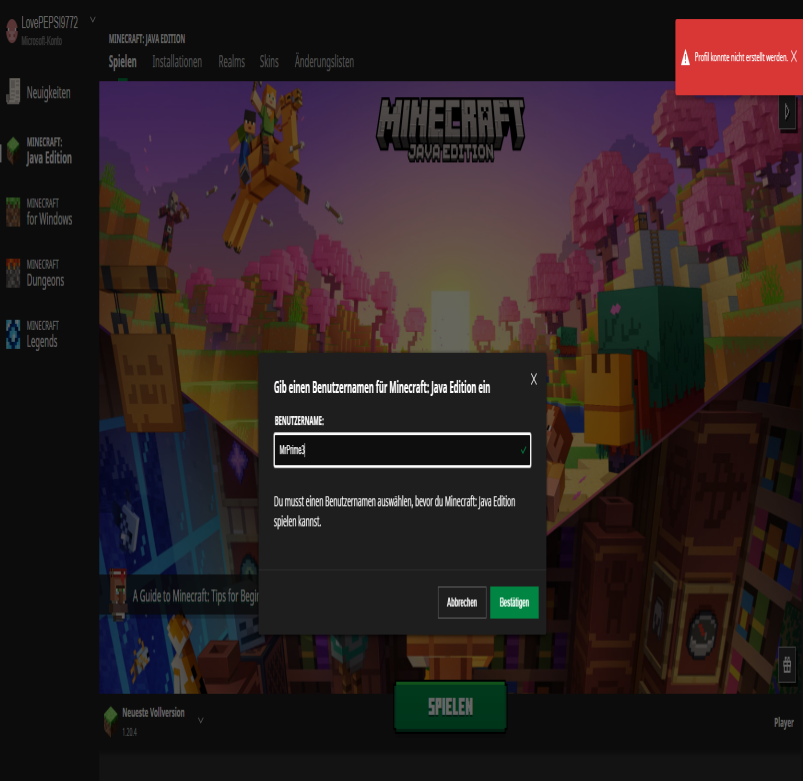Open Minecraft Legends from sidebar
Viewport: 803px width, 781px height.
point(42,334)
